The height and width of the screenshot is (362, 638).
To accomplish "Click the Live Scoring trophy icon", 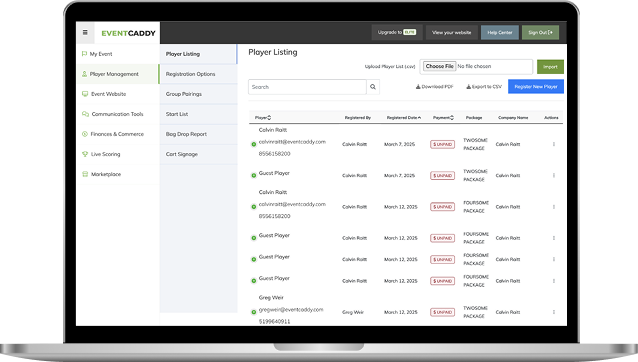I will 85,154.
